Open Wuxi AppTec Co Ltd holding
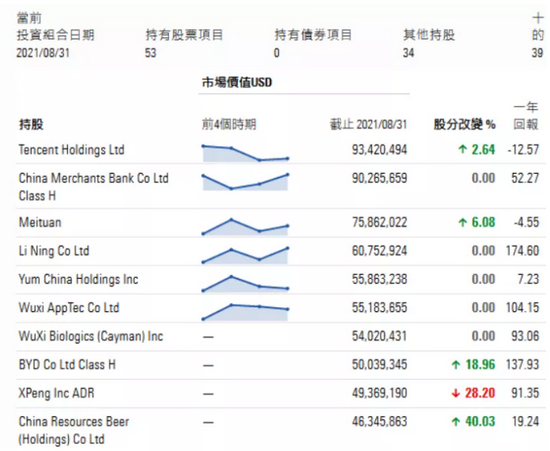This screenshot has width=550, height=451. (69, 308)
